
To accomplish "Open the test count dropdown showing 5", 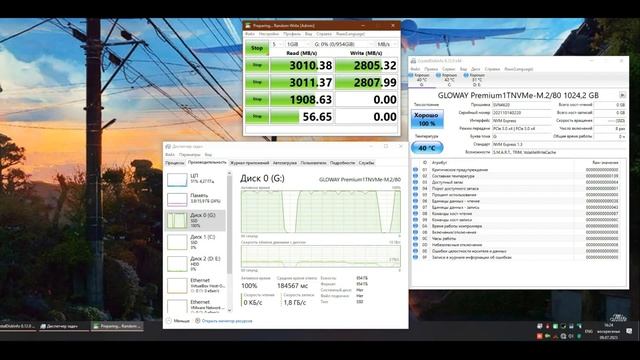I will [277, 44].
